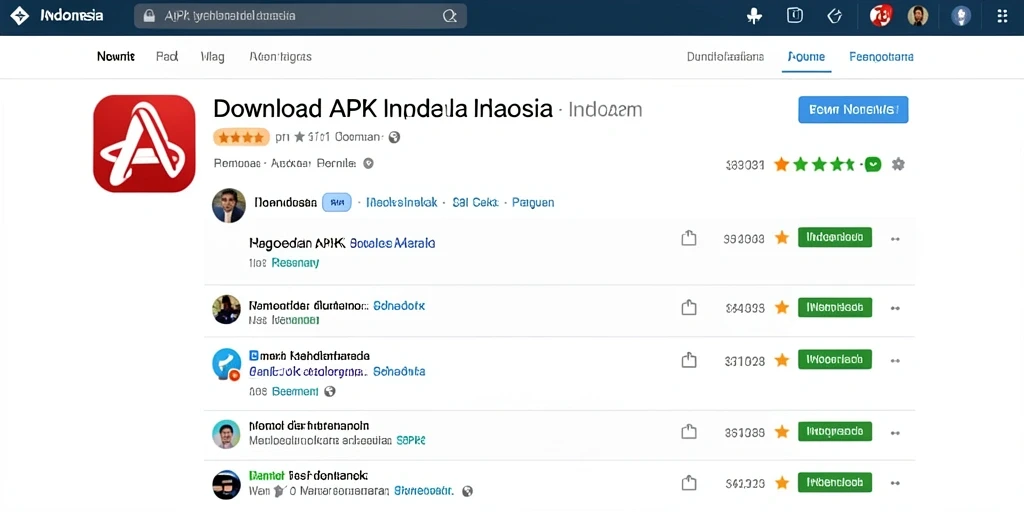Image resolution: width=1024 pixels, height=512 pixels.
Task: Click star icon in Hagoedan APK row
Action: [782, 238]
